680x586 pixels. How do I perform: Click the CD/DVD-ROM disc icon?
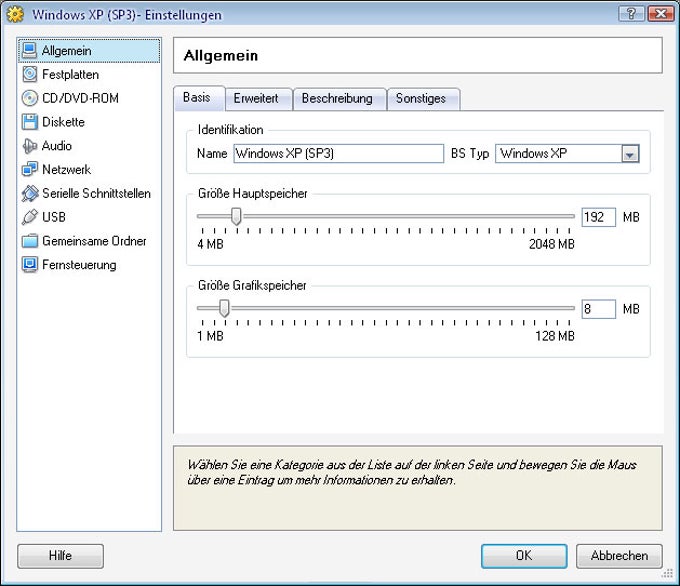coord(29,98)
